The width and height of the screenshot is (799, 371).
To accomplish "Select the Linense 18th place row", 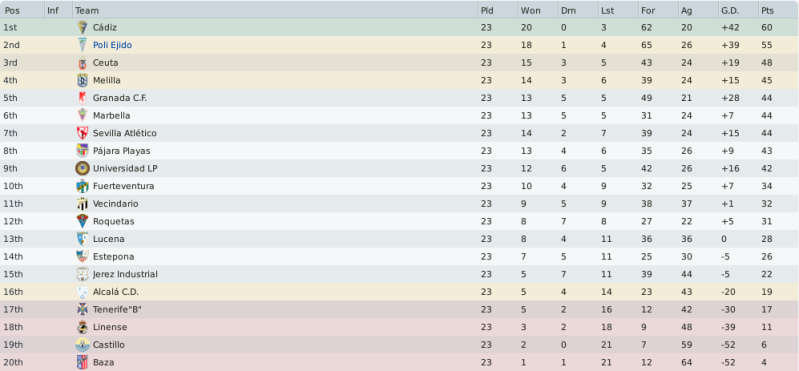I will (x=400, y=327).
